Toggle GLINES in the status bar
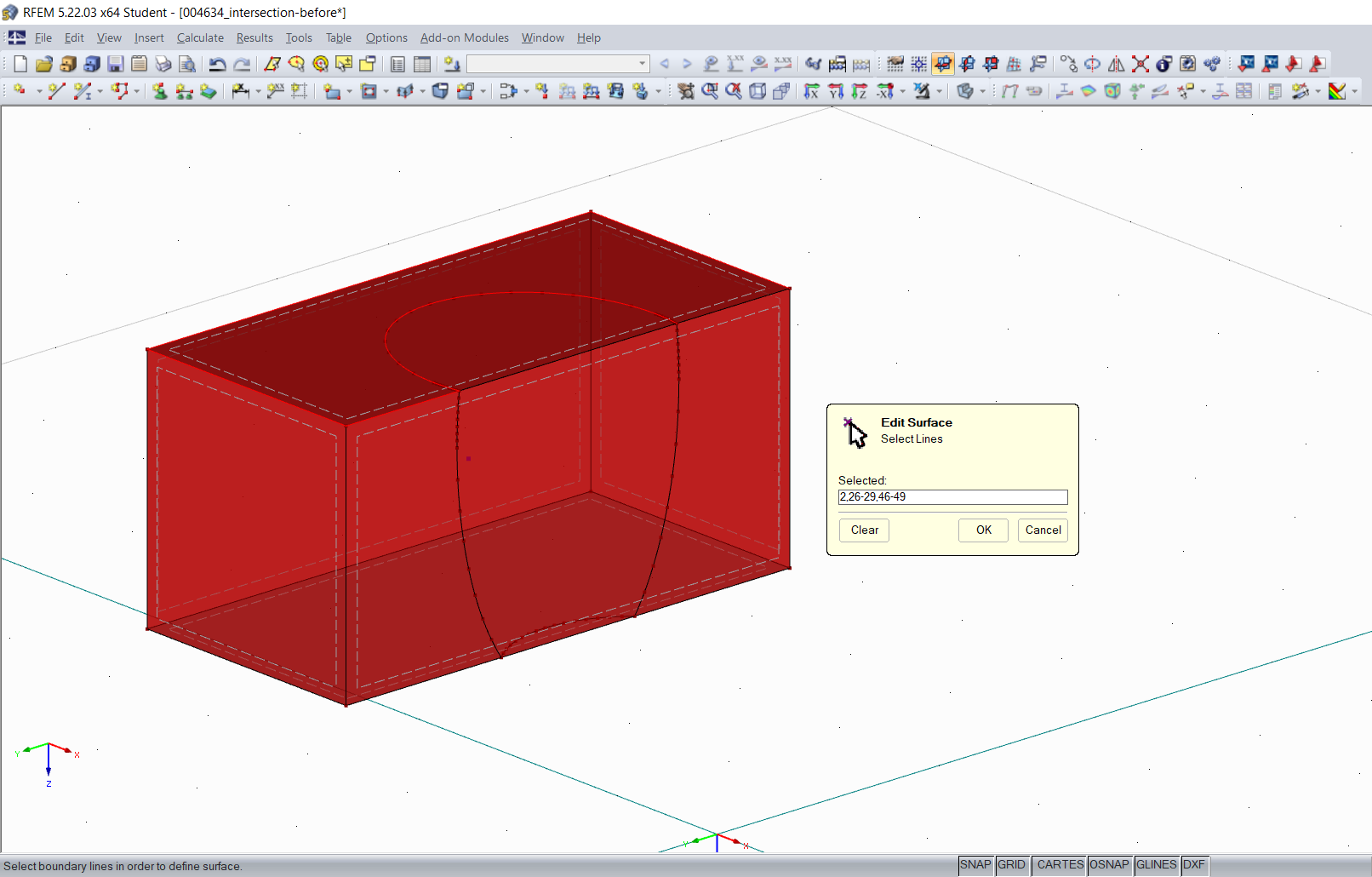The height and width of the screenshot is (877, 1372). coord(1157,865)
